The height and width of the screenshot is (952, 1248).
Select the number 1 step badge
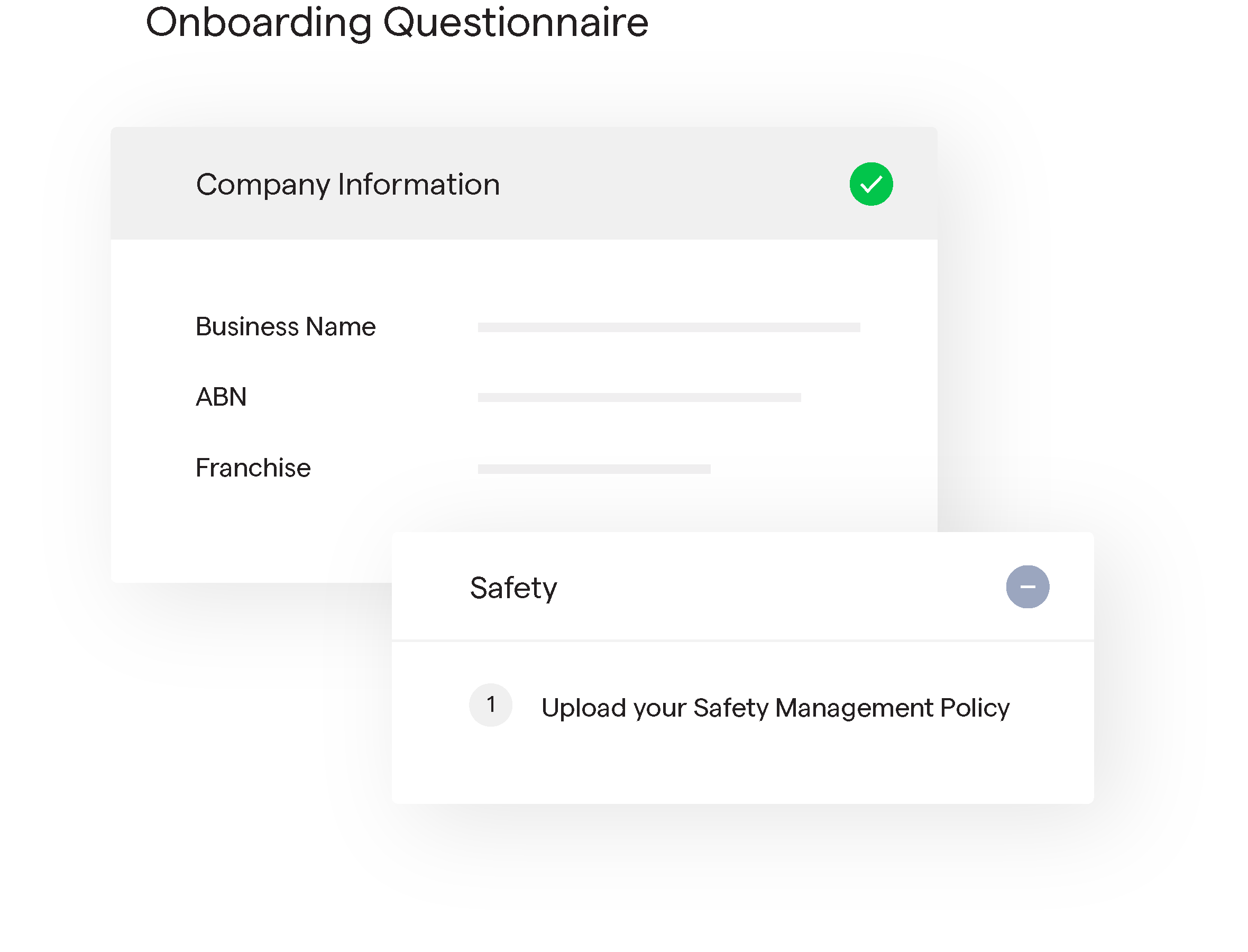(491, 704)
